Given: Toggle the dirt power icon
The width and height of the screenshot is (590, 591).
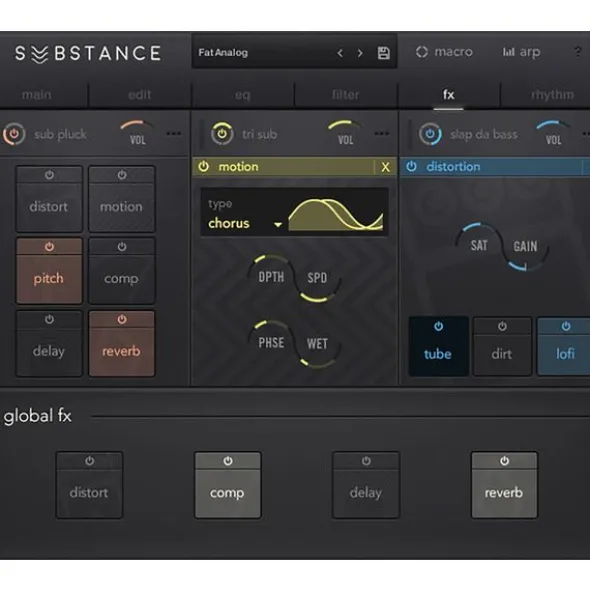Looking at the screenshot, I should click(x=502, y=326).
